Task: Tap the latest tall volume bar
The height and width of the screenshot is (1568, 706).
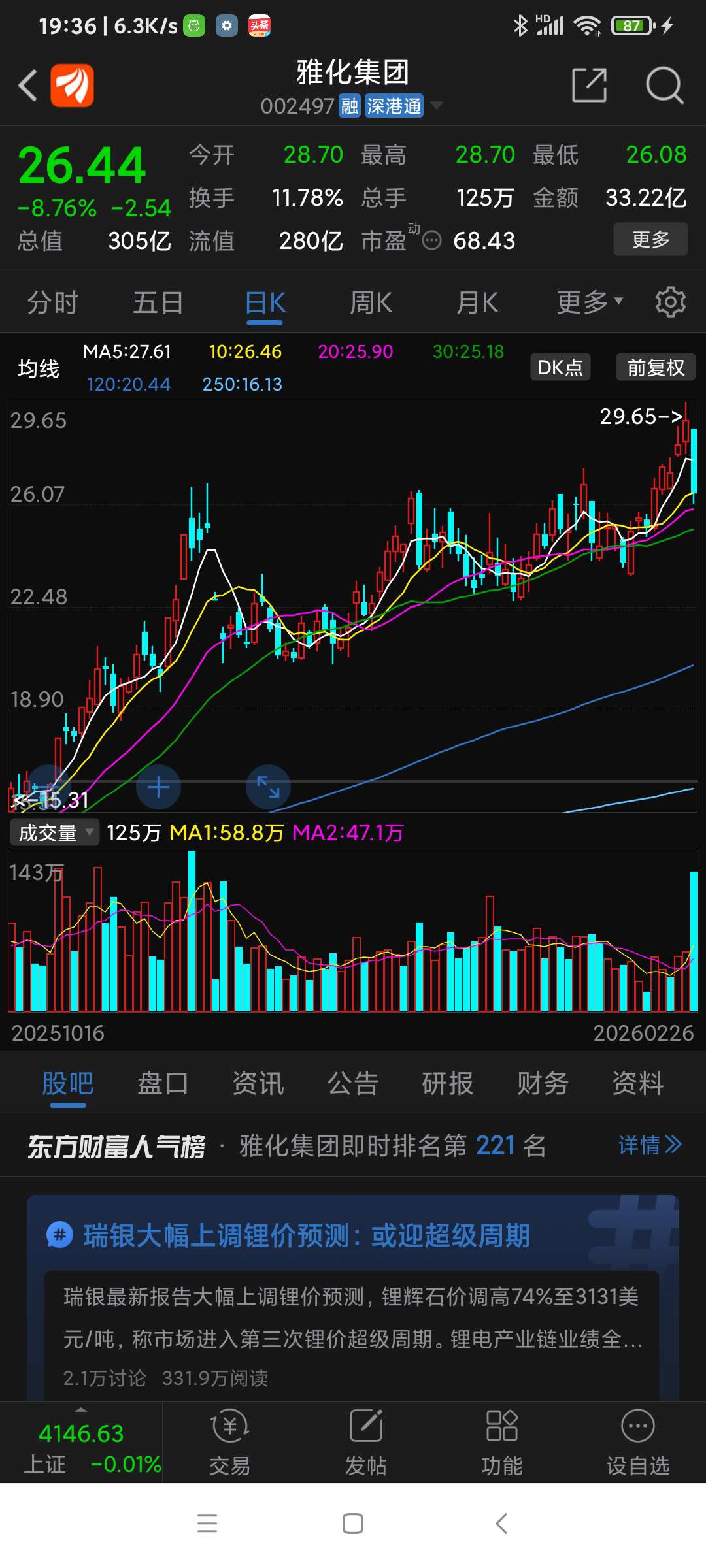Action: [x=694, y=941]
